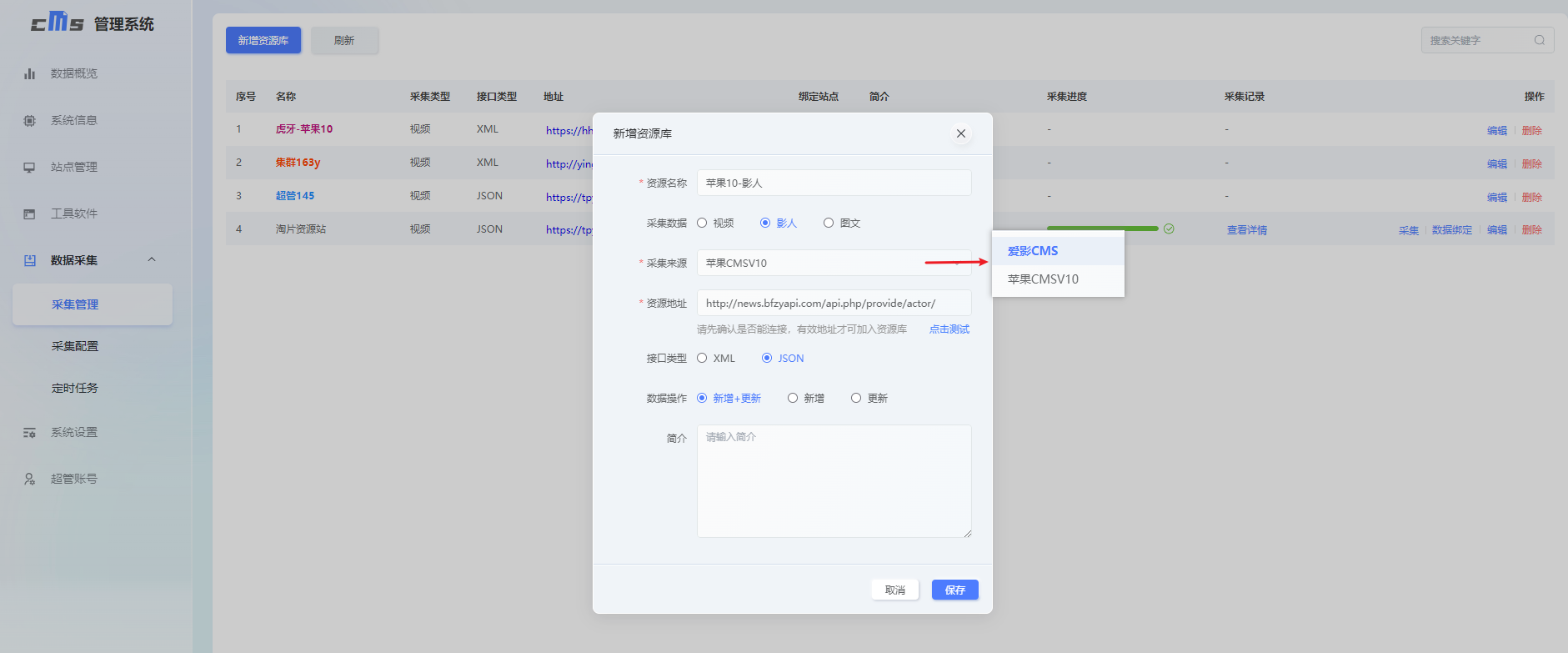
Task: Click the 数据采集 sidebar icon
Action: pyautogui.click(x=30, y=260)
